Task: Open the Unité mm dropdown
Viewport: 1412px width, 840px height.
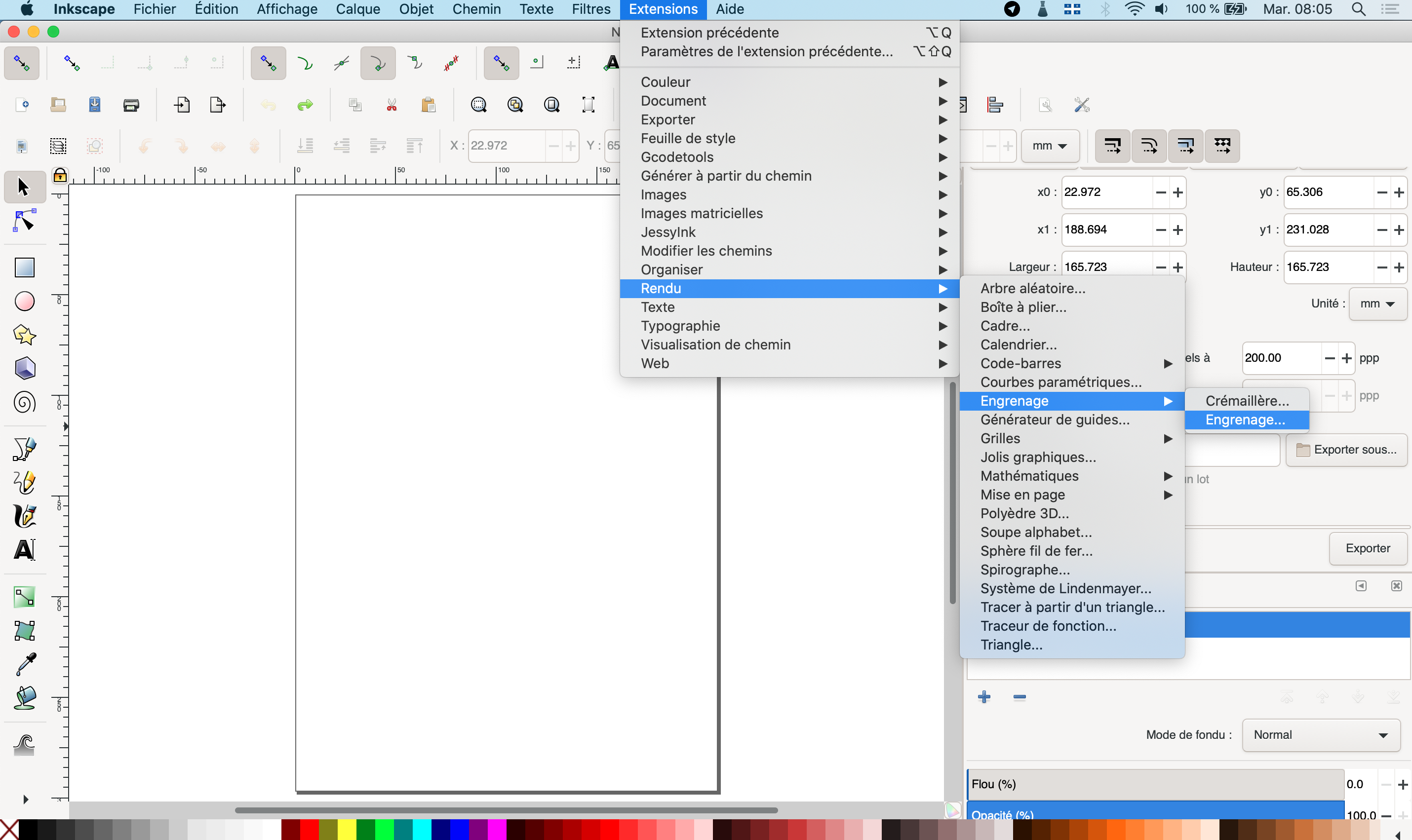Action: [1377, 304]
